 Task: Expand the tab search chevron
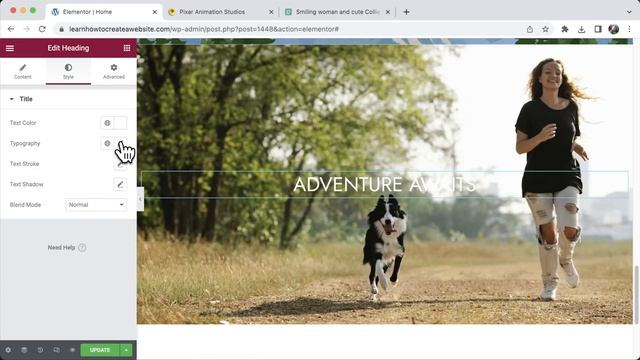pyautogui.click(x=629, y=12)
